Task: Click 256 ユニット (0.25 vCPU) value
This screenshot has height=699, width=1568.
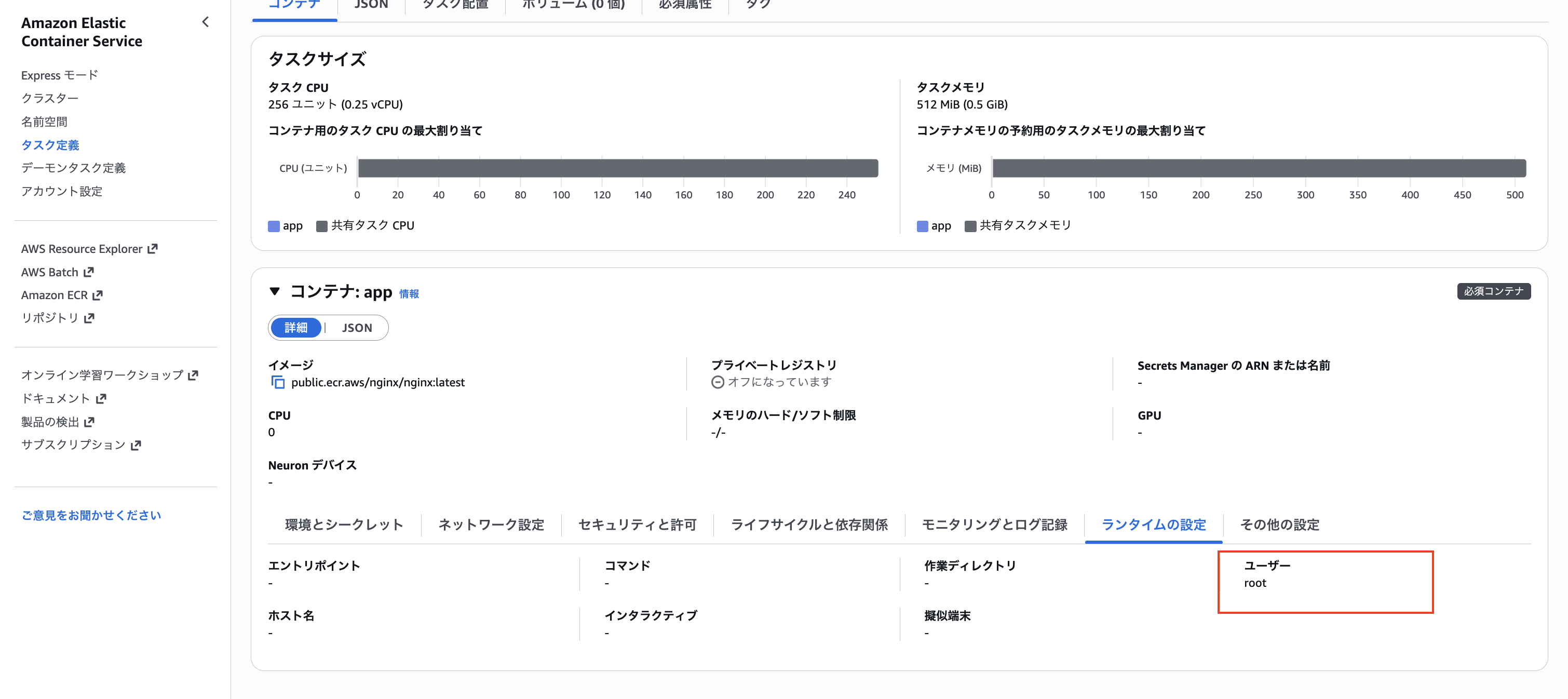Action: tap(335, 104)
